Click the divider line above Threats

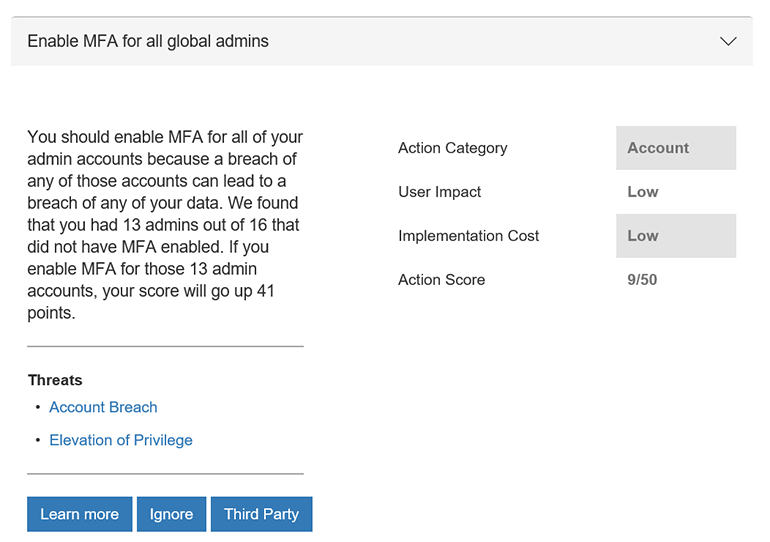pyautogui.click(x=165, y=347)
